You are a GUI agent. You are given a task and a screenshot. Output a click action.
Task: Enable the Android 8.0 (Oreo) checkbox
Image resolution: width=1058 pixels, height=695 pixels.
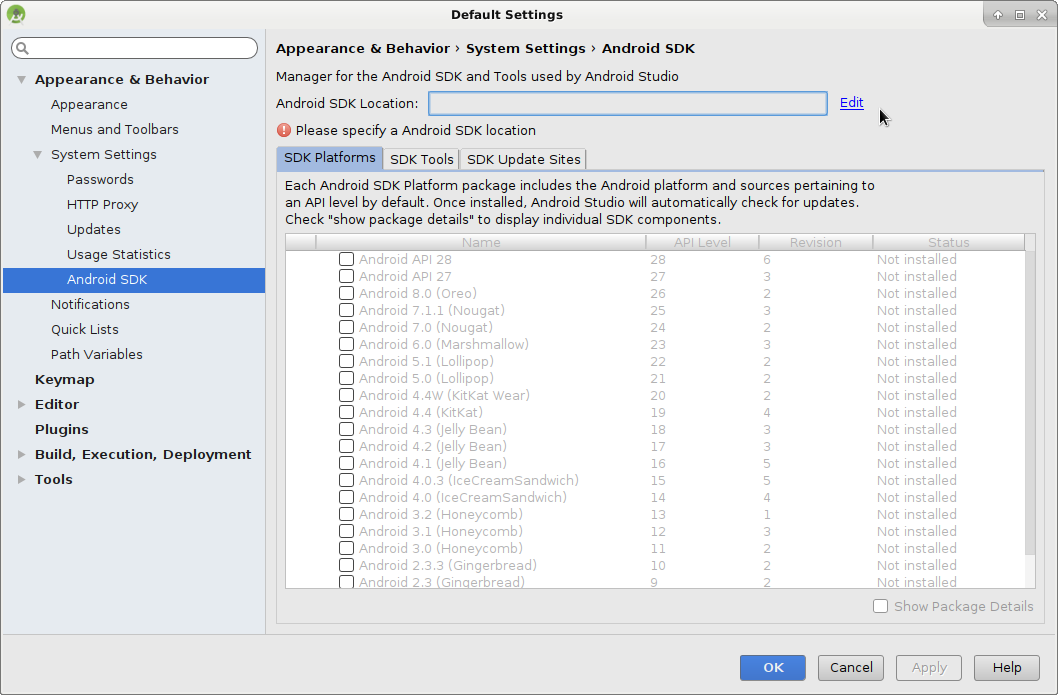(346, 294)
